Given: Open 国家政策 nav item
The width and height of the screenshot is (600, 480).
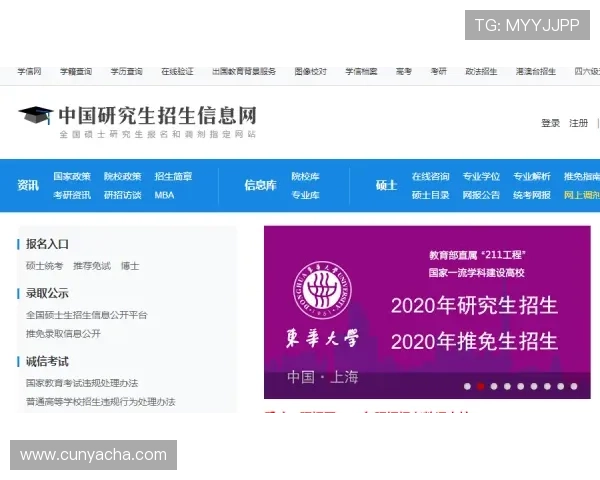Looking at the screenshot, I should coord(72,176).
